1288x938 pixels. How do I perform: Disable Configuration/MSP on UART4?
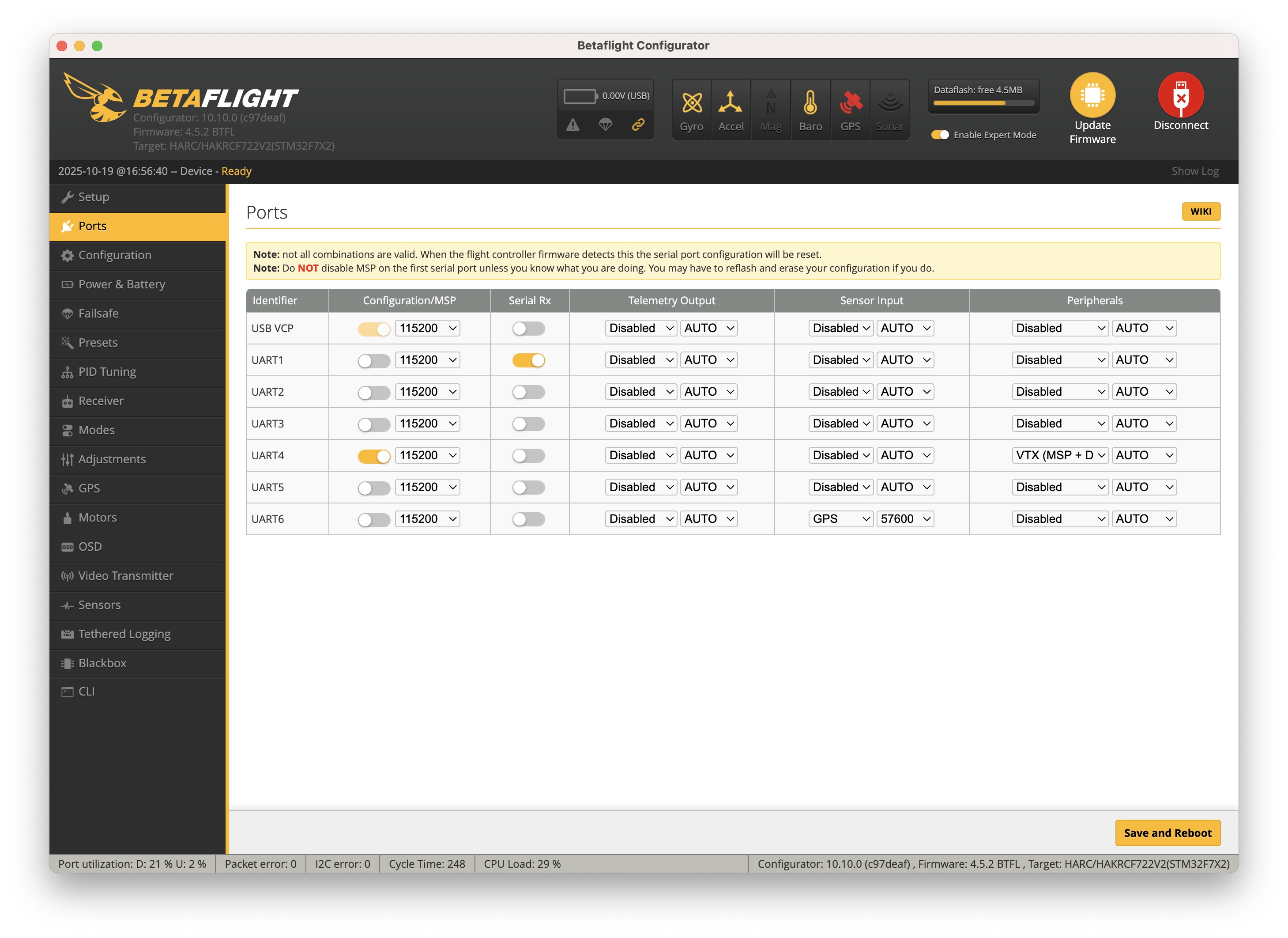click(374, 455)
